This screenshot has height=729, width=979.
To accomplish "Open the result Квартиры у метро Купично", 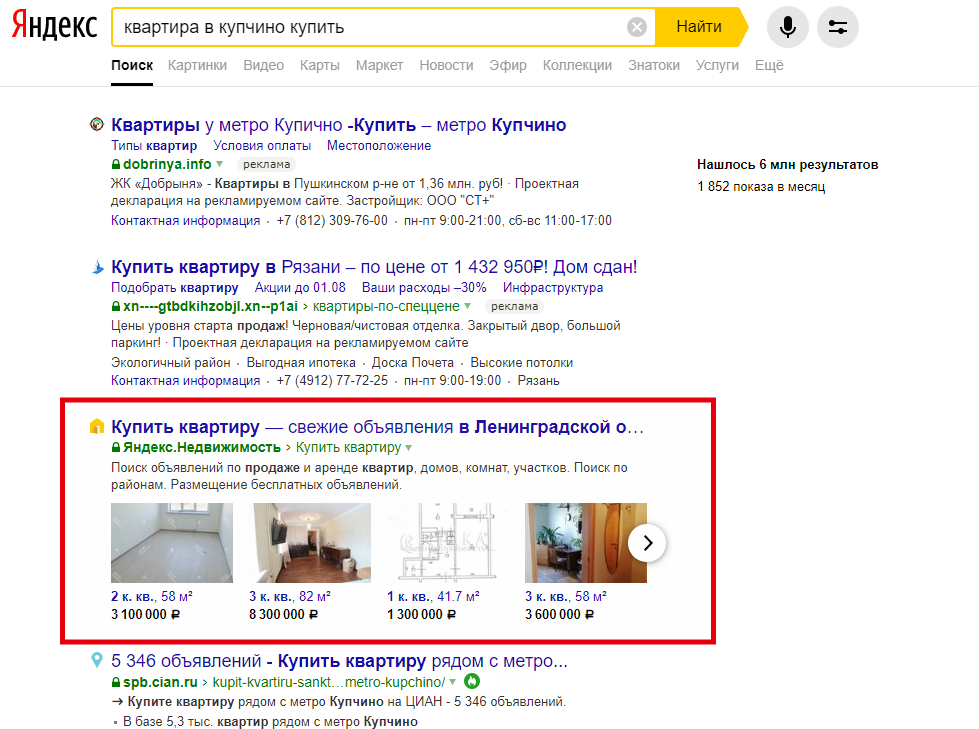I will pos(338,125).
